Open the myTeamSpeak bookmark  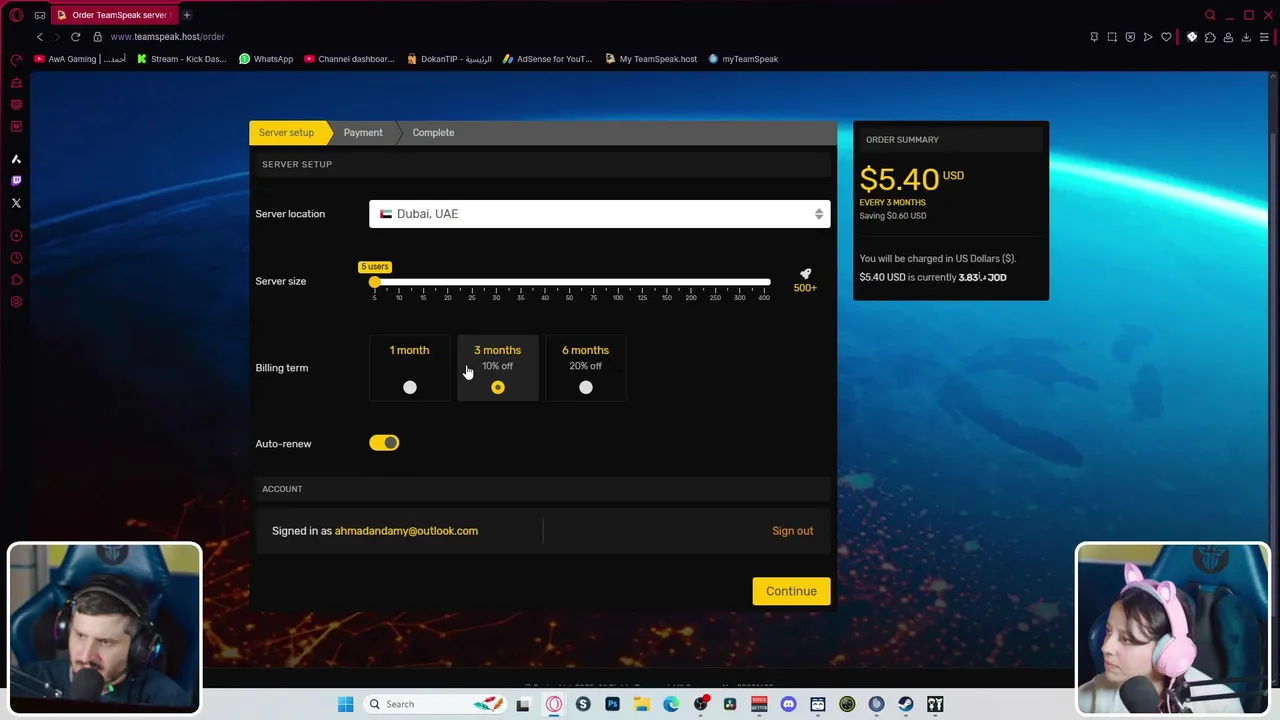[x=743, y=59]
